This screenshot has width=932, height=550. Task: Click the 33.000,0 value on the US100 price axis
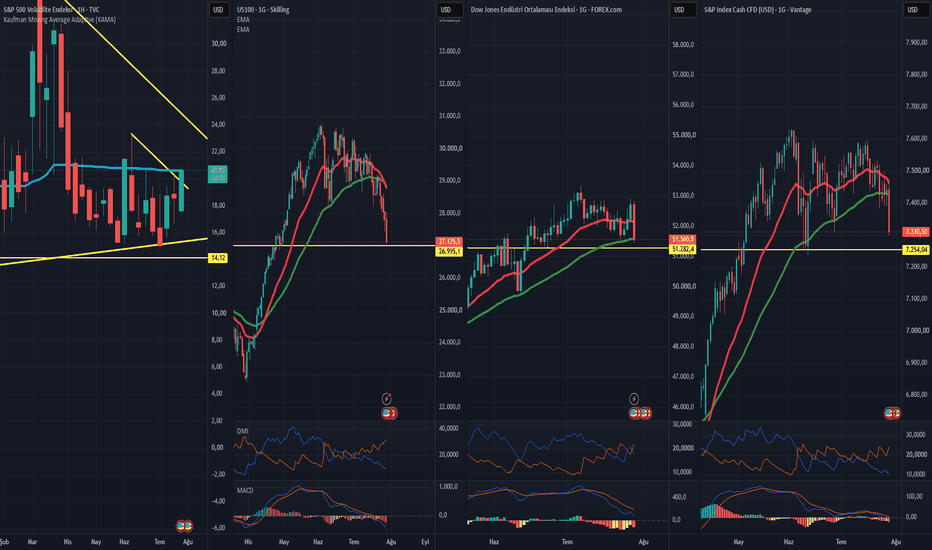[x=450, y=51]
